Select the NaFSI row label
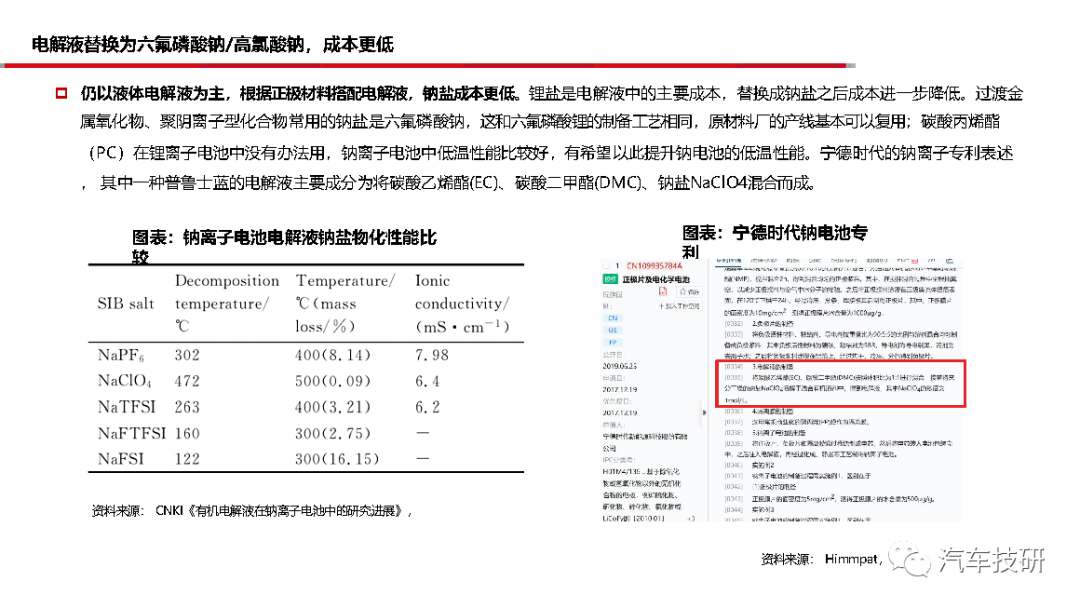The height and width of the screenshot is (608, 1080). (x=121, y=459)
